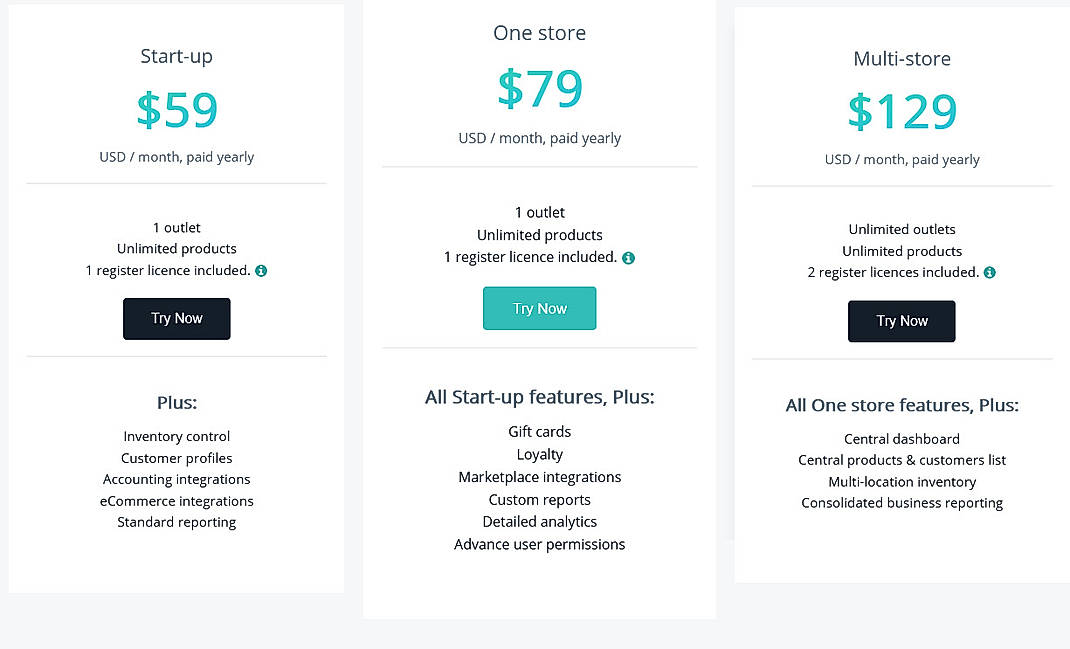Image resolution: width=1070 pixels, height=649 pixels.
Task: Click the Multi-store plan heading
Action: click(x=901, y=58)
